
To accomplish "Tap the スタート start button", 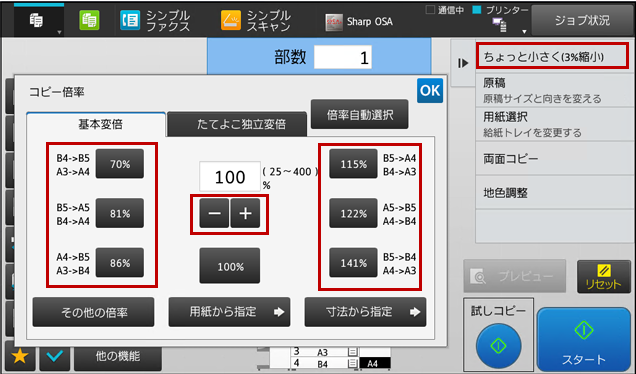I will [584, 340].
